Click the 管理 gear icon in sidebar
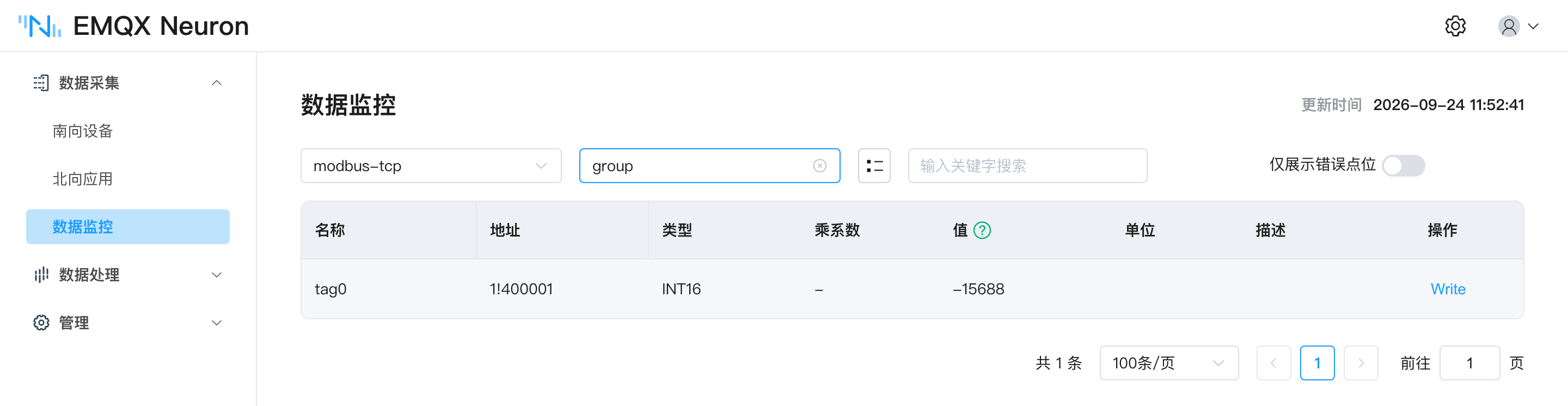This screenshot has height=406, width=1568. pos(41,323)
